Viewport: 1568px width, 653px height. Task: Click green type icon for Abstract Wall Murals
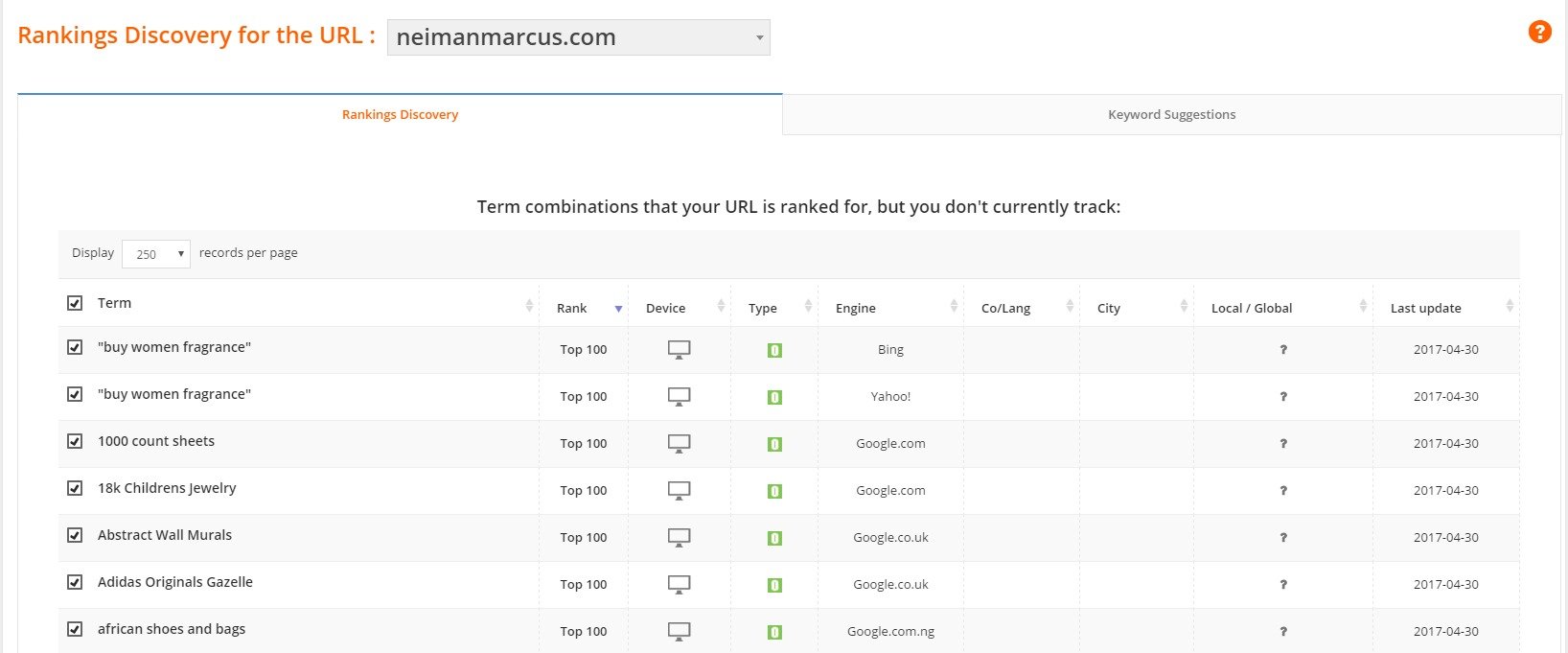pyautogui.click(x=774, y=538)
